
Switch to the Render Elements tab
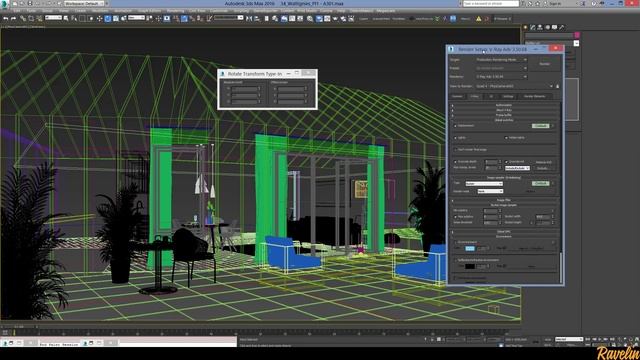point(535,96)
